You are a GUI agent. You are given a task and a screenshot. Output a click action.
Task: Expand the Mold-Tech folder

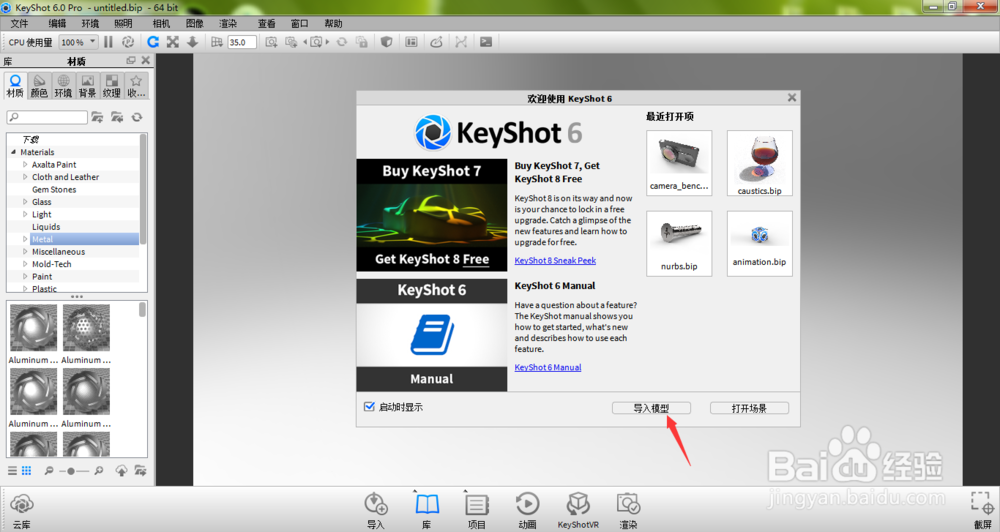coord(25,264)
